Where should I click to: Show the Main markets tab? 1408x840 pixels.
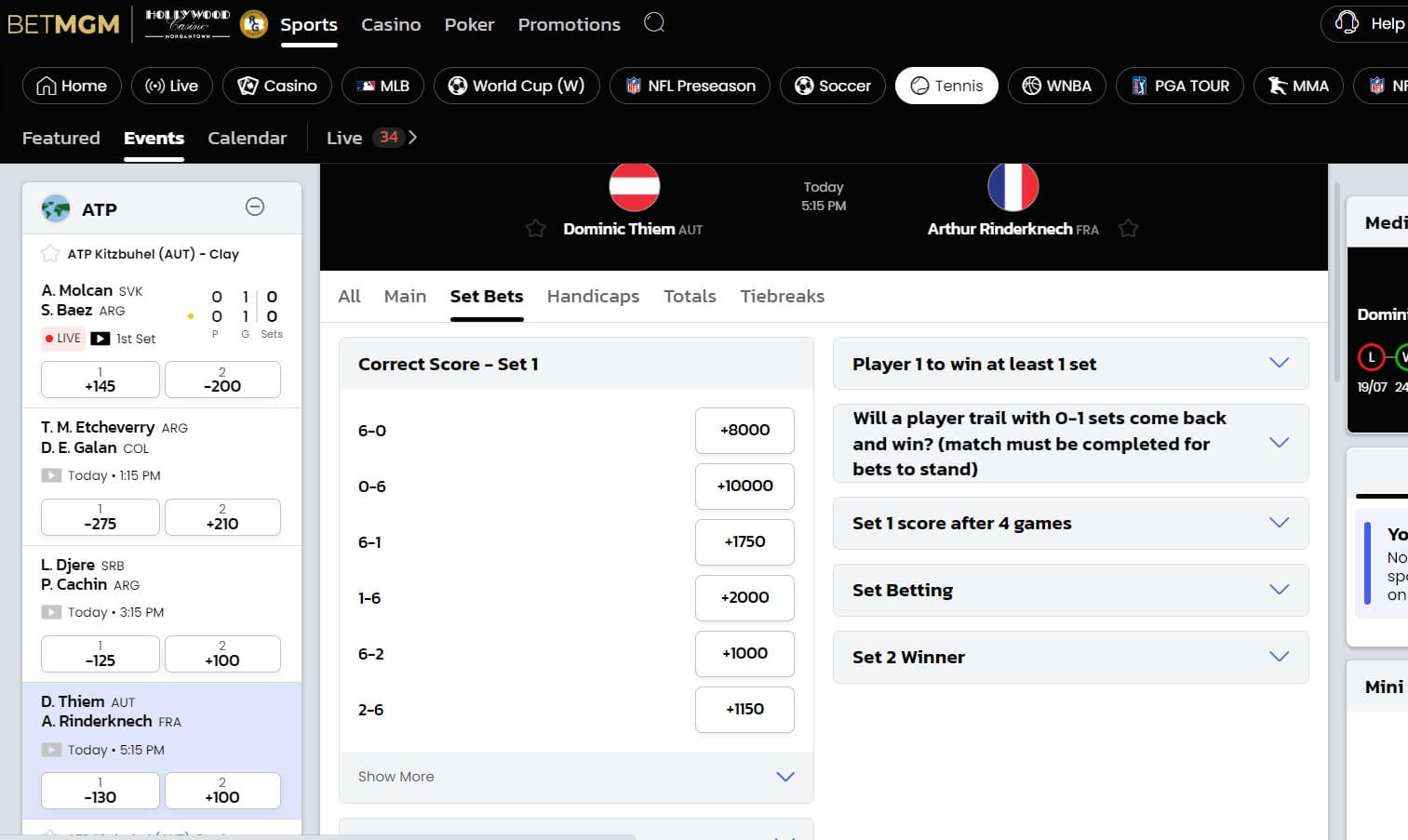(x=405, y=296)
